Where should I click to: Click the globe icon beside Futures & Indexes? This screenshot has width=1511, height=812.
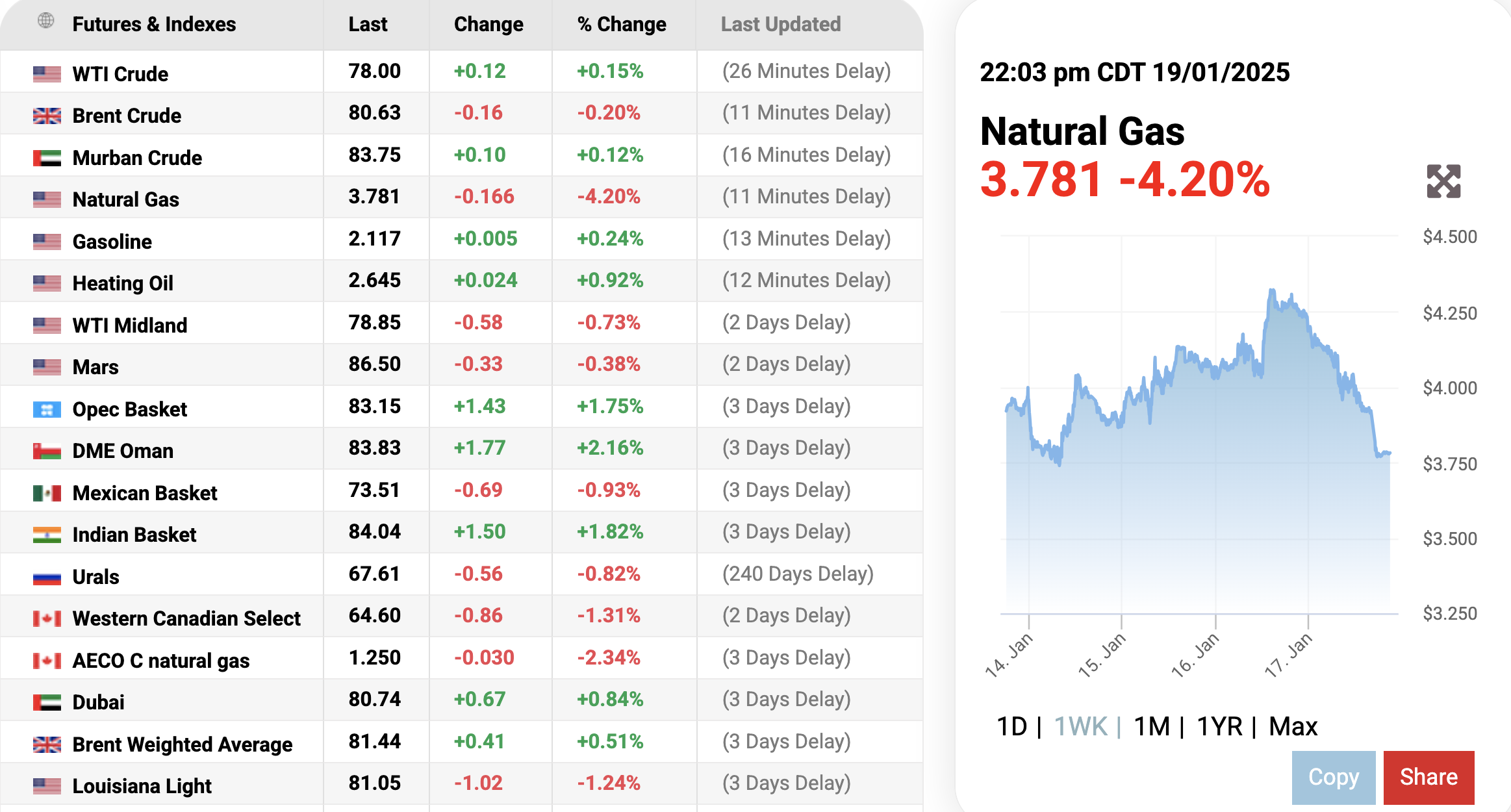coord(45,21)
